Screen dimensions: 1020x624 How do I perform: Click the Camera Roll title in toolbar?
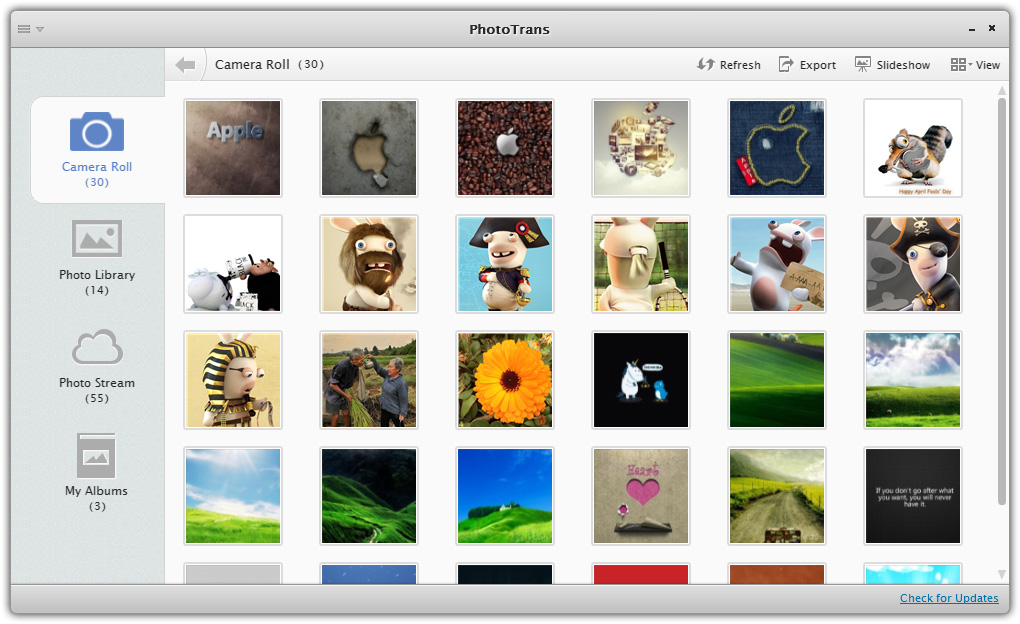[252, 64]
